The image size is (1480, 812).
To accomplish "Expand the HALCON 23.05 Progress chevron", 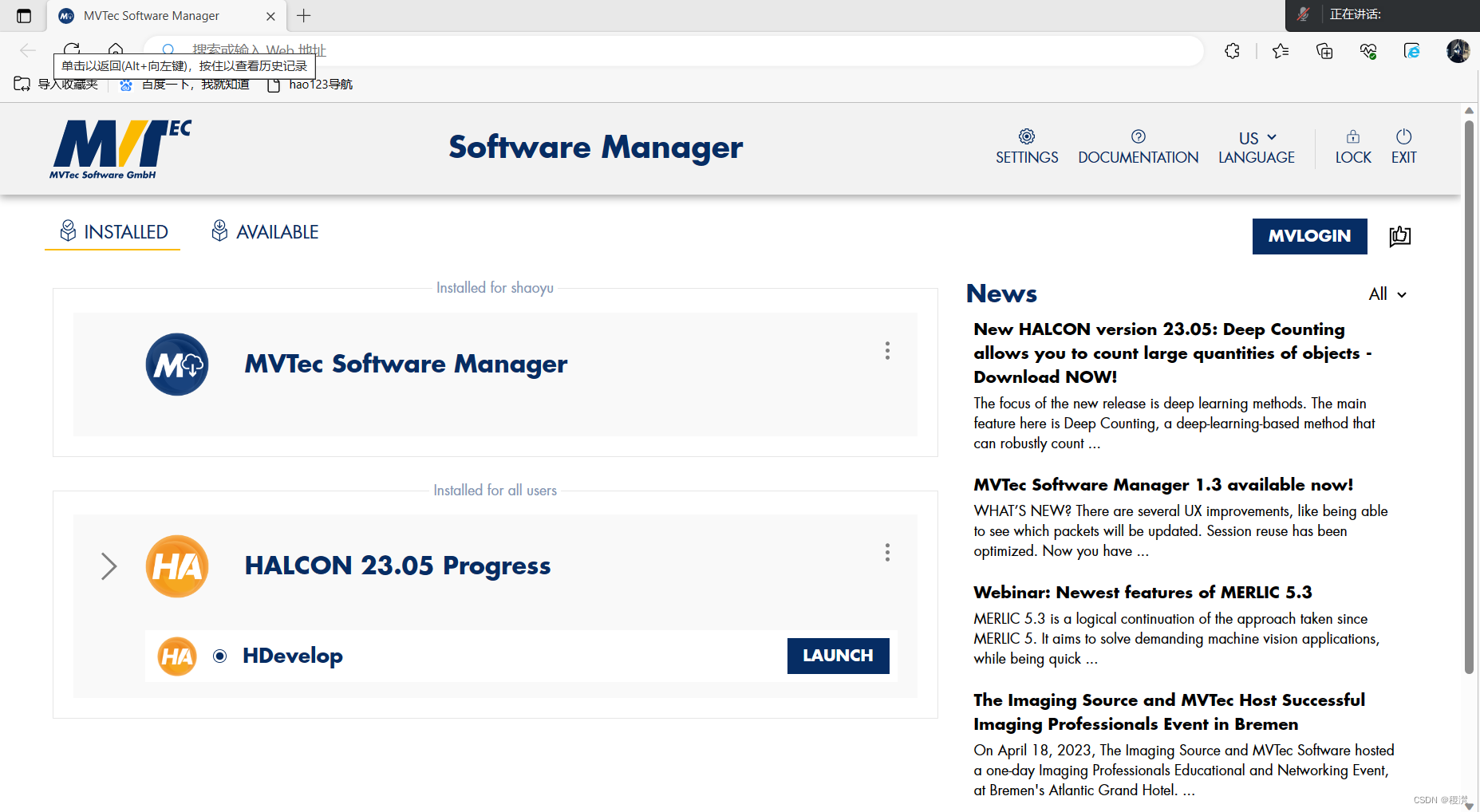I will tap(109, 566).
